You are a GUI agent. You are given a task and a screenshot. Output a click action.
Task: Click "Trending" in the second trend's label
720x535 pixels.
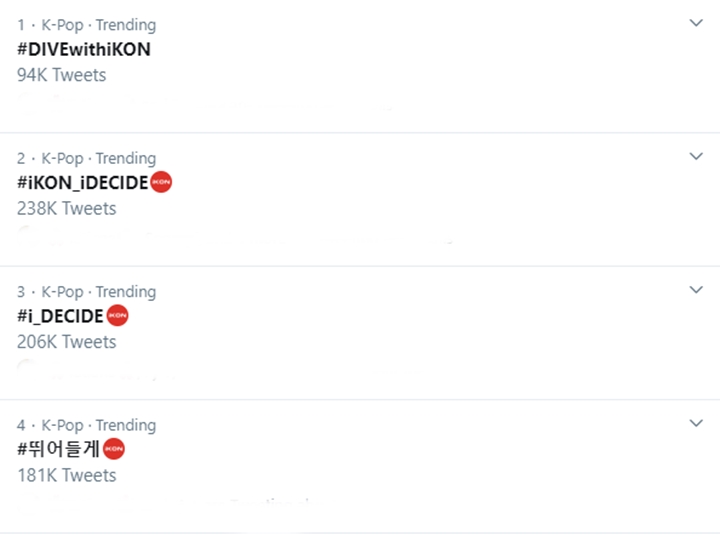126,158
